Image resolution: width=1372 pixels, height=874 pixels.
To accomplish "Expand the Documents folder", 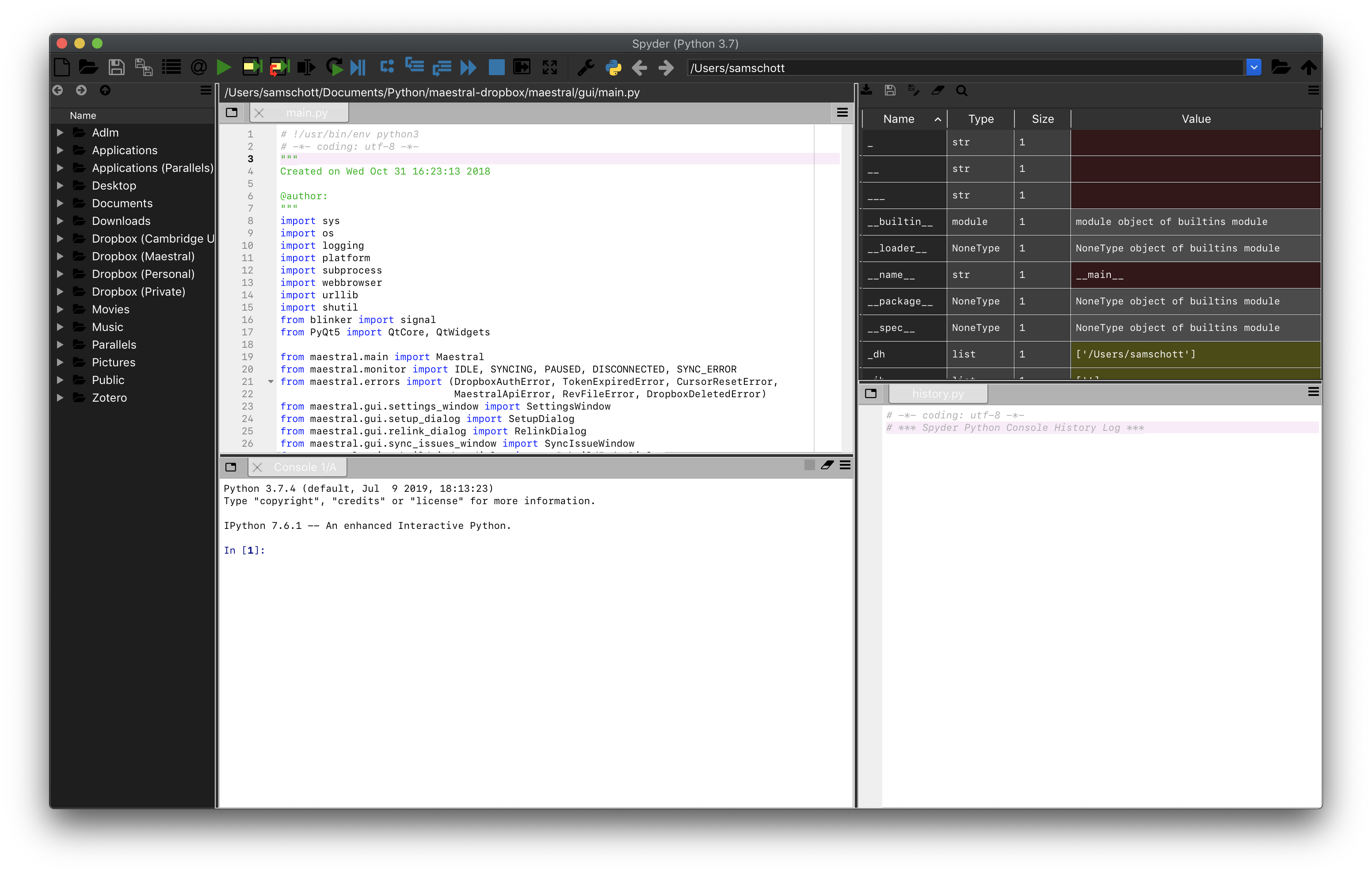I will click(x=61, y=203).
